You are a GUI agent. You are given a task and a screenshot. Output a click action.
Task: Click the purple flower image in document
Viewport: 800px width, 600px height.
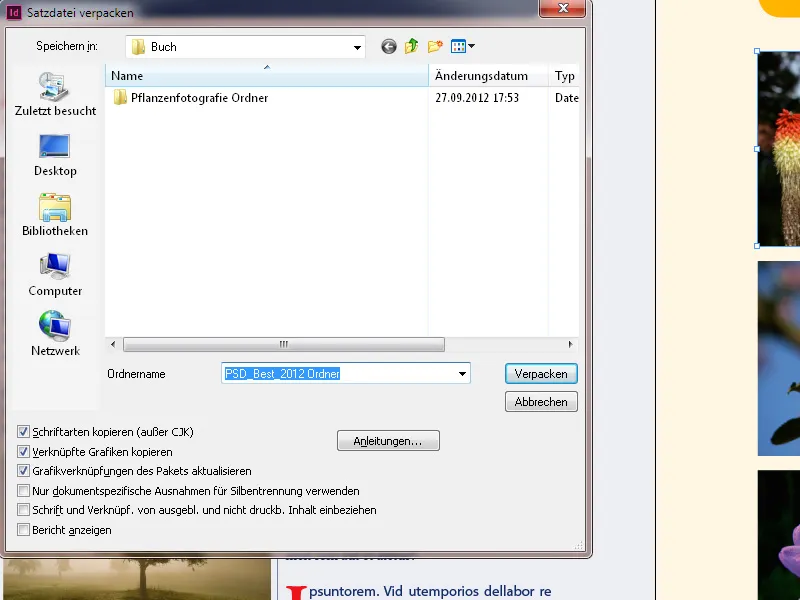point(779,535)
